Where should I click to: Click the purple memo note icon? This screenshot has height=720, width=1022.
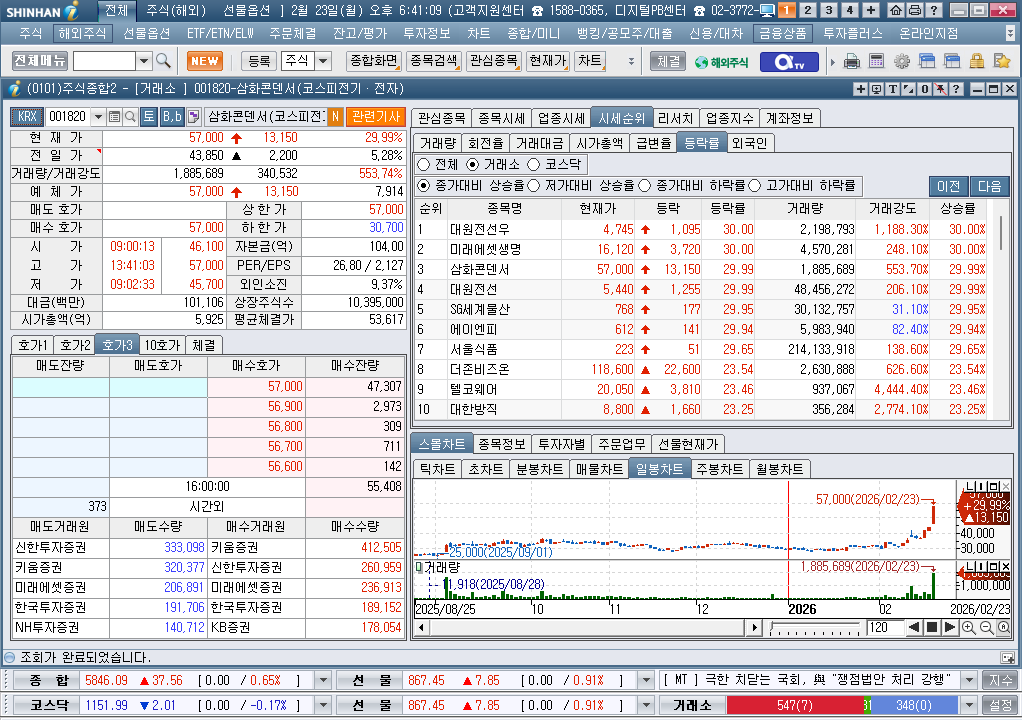coord(194,117)
